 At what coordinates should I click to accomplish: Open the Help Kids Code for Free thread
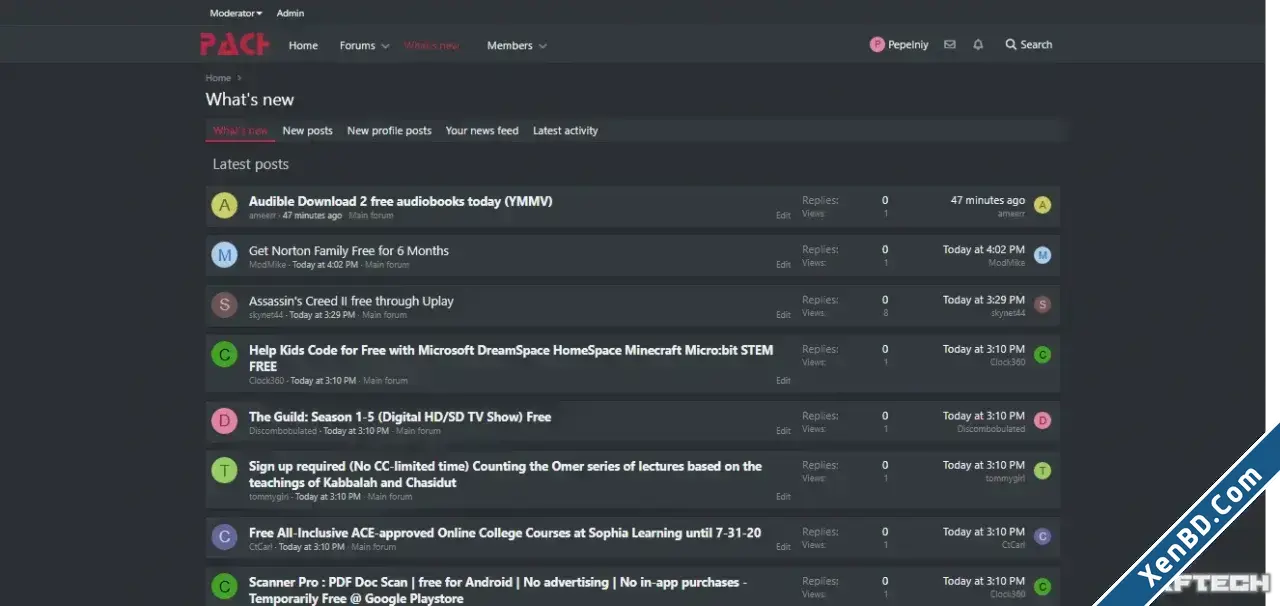click(511, 358)
